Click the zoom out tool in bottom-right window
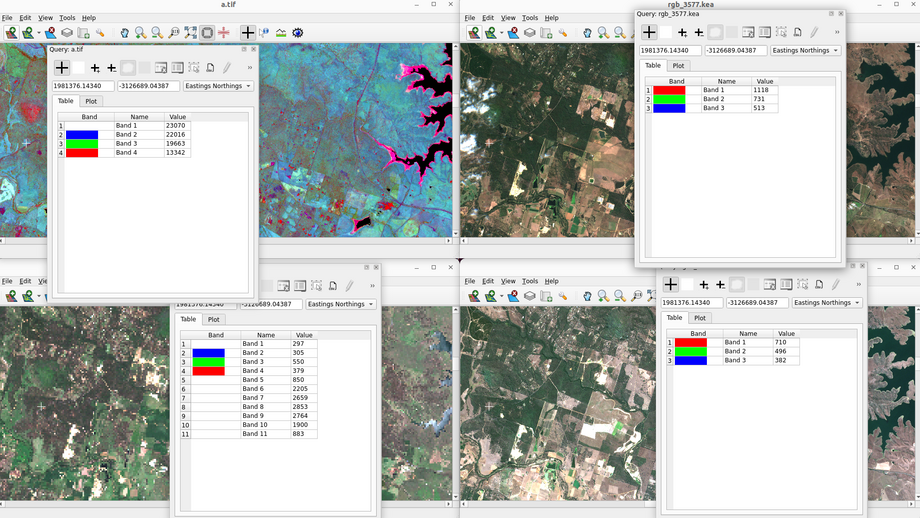This screenshot has width=920, height=518. point(620,296)
